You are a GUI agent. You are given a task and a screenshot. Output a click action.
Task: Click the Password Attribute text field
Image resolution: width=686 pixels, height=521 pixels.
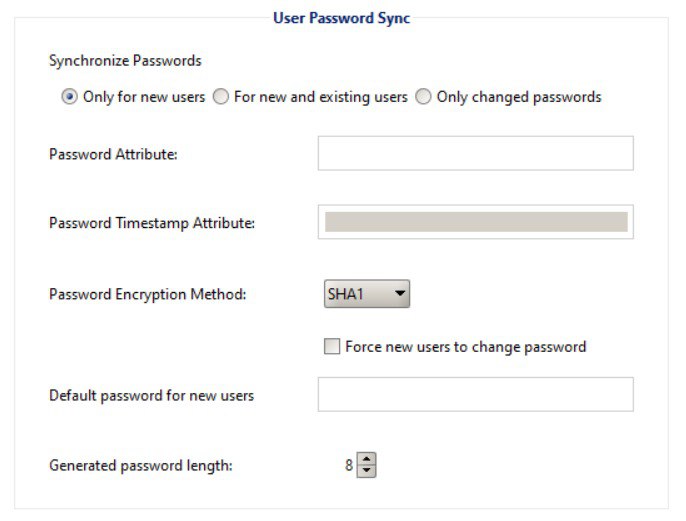tap(475, 153)
